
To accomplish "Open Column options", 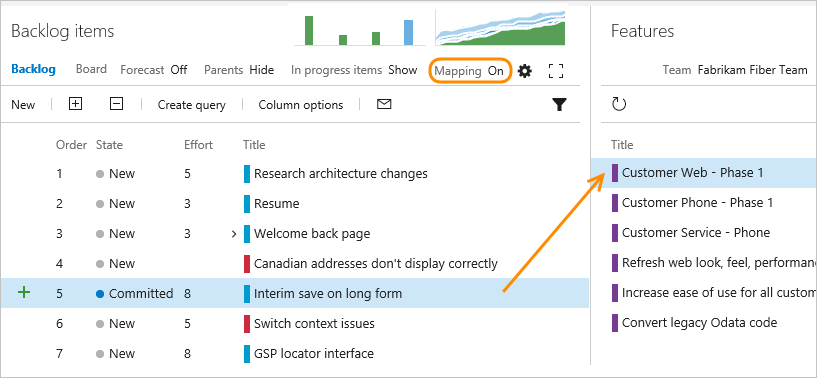I will pos(301,105).
